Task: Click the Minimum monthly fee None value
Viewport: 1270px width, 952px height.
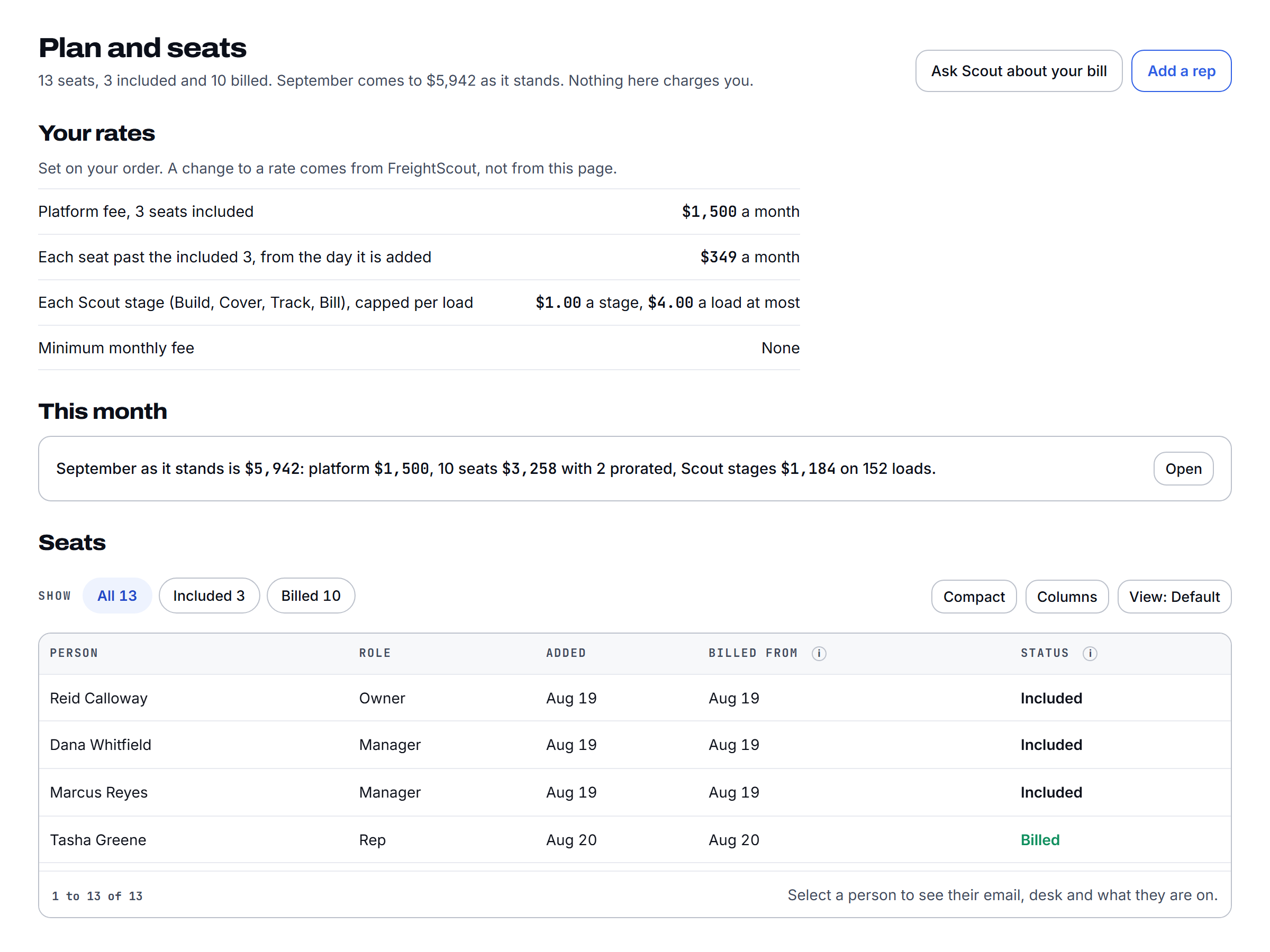Action: [781, 348]
